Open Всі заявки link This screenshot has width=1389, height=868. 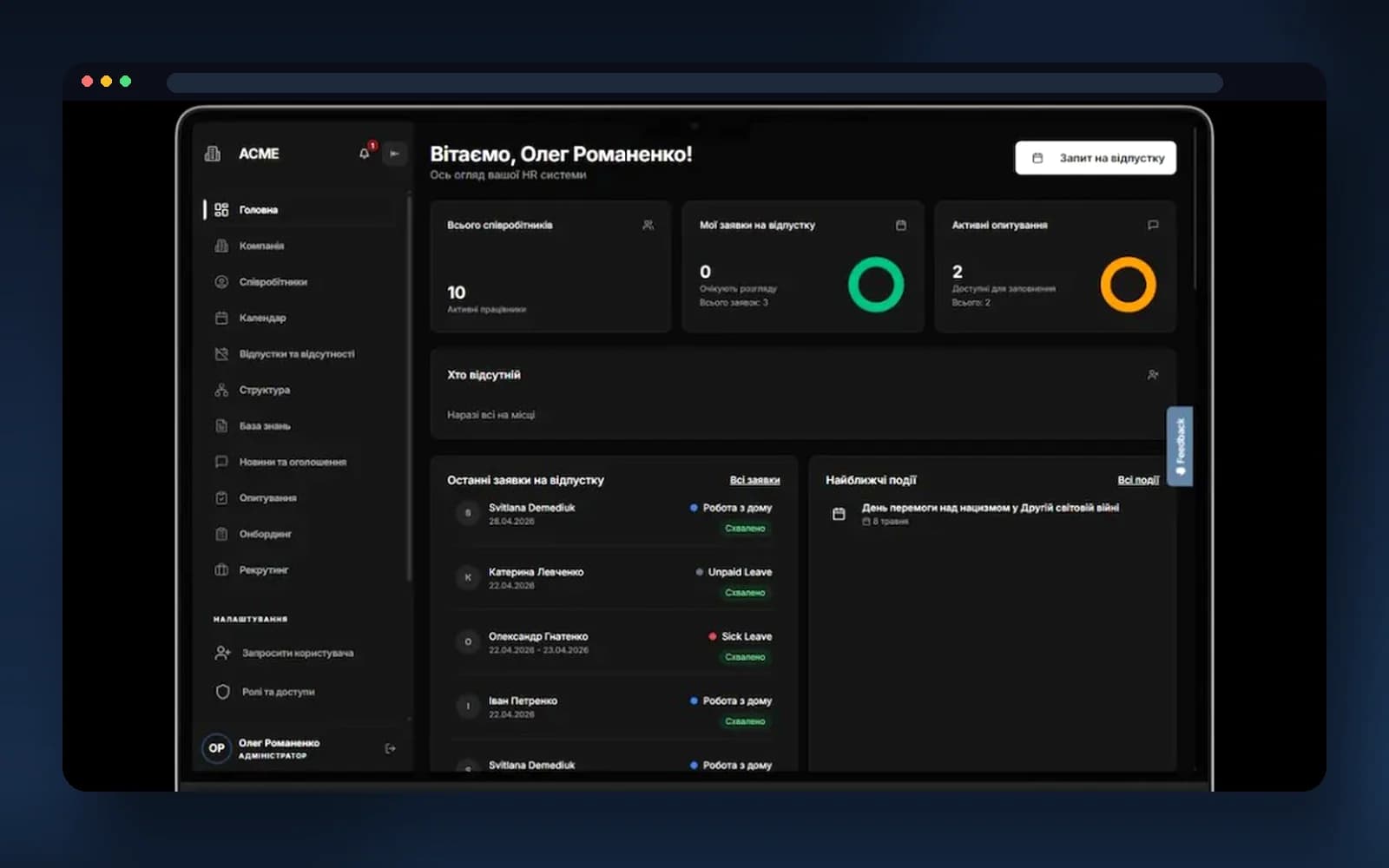point(754,480)
